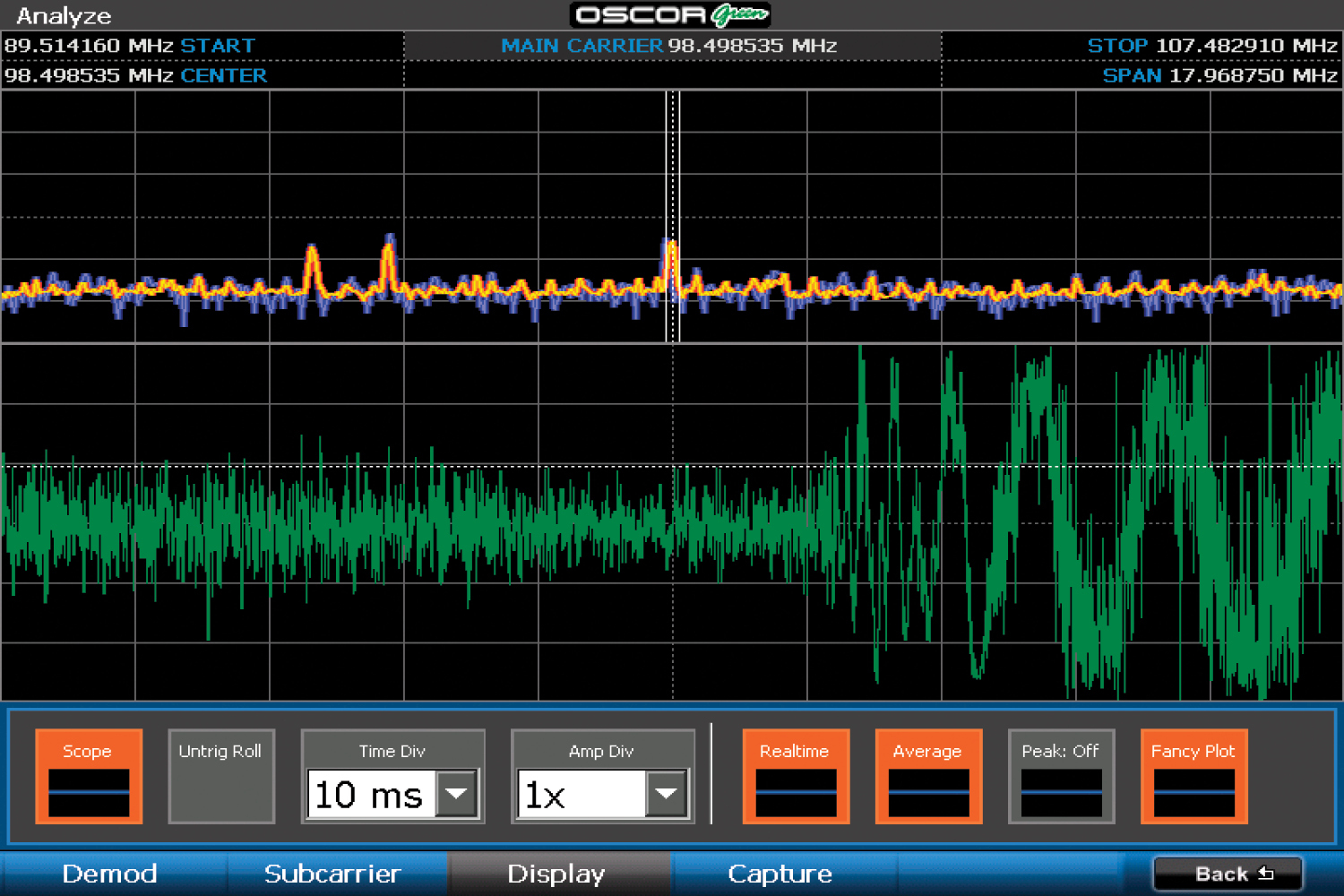Select the Display tab
The image size is (1344, 896).
pyautogui.click(x=556, y=874)
